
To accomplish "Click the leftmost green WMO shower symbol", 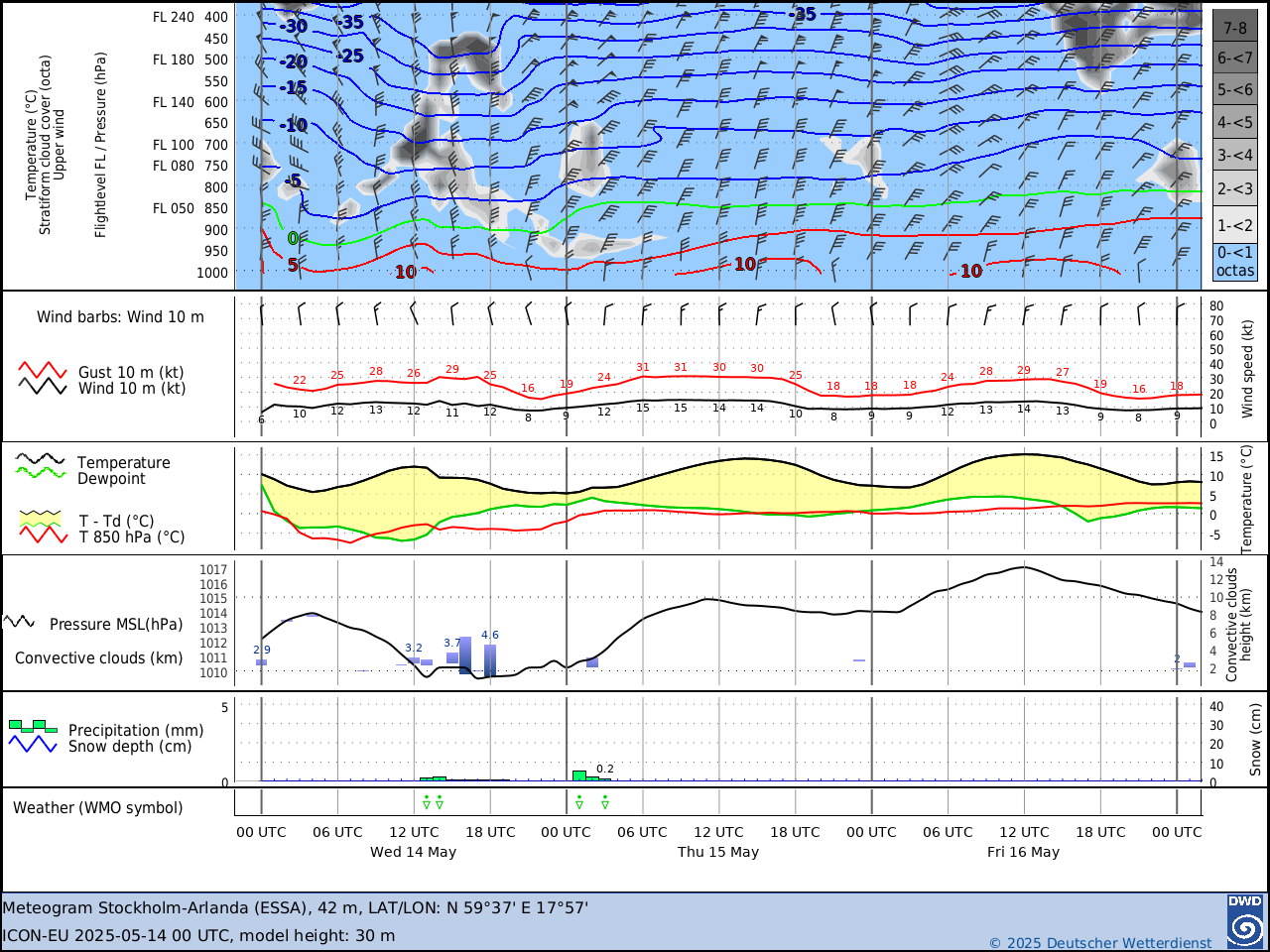I will [427, 801].
